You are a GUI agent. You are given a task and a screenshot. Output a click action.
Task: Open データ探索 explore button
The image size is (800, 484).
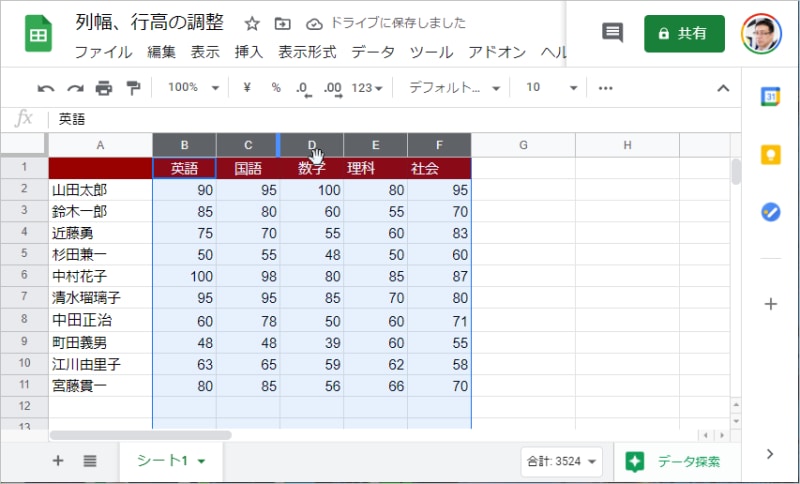673,462
